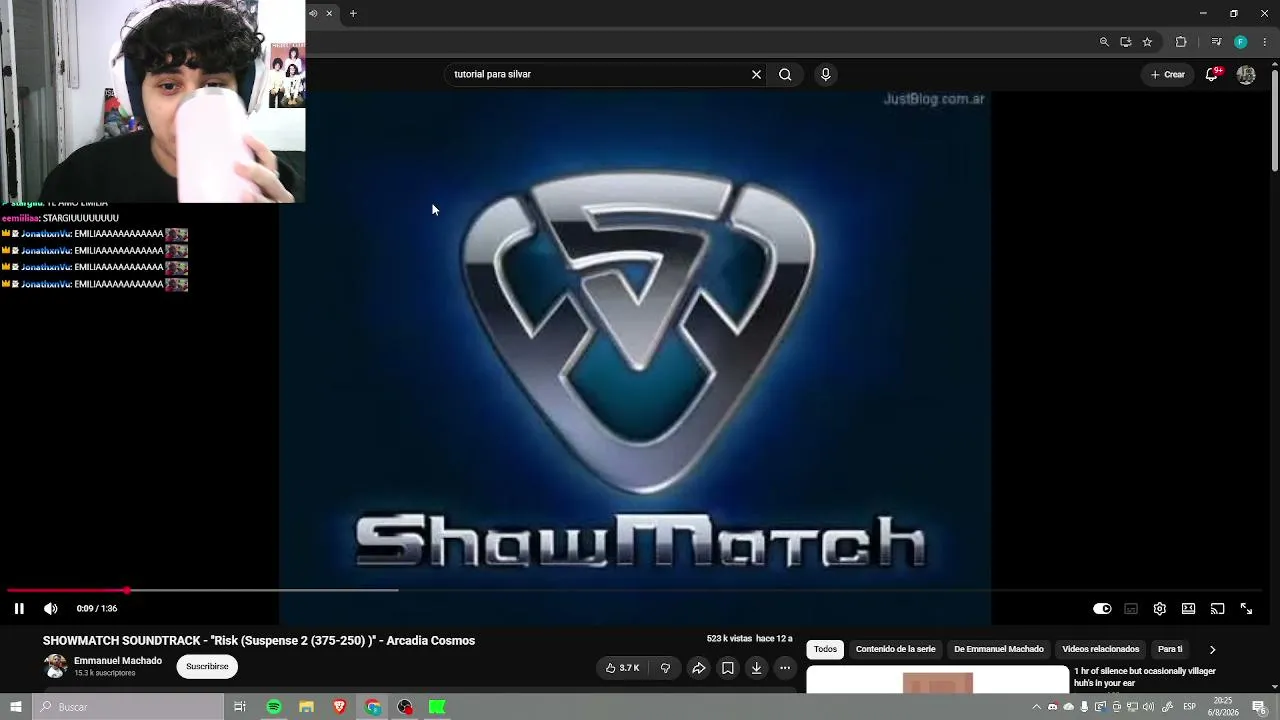Screen dimensions: 1280x720
Task: Select the 'Para ti' chip
Action: click(x=1170, y=649)
